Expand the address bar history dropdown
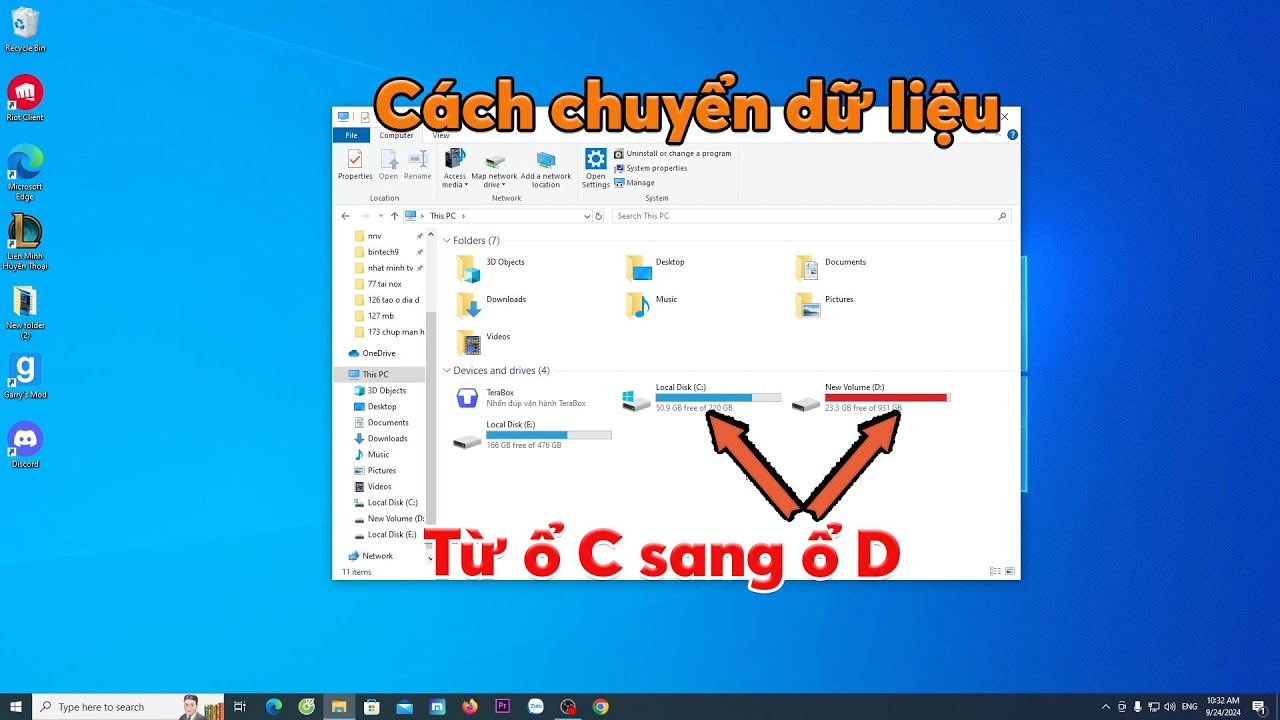1280x720 pixels. 587,216
